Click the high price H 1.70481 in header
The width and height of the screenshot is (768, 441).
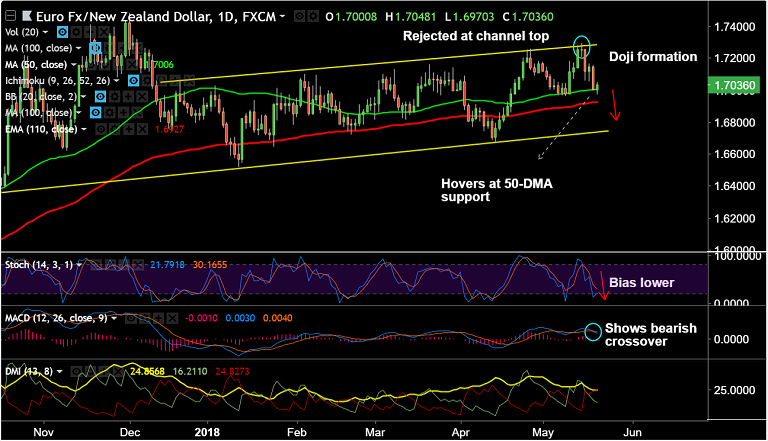point(410,17)
